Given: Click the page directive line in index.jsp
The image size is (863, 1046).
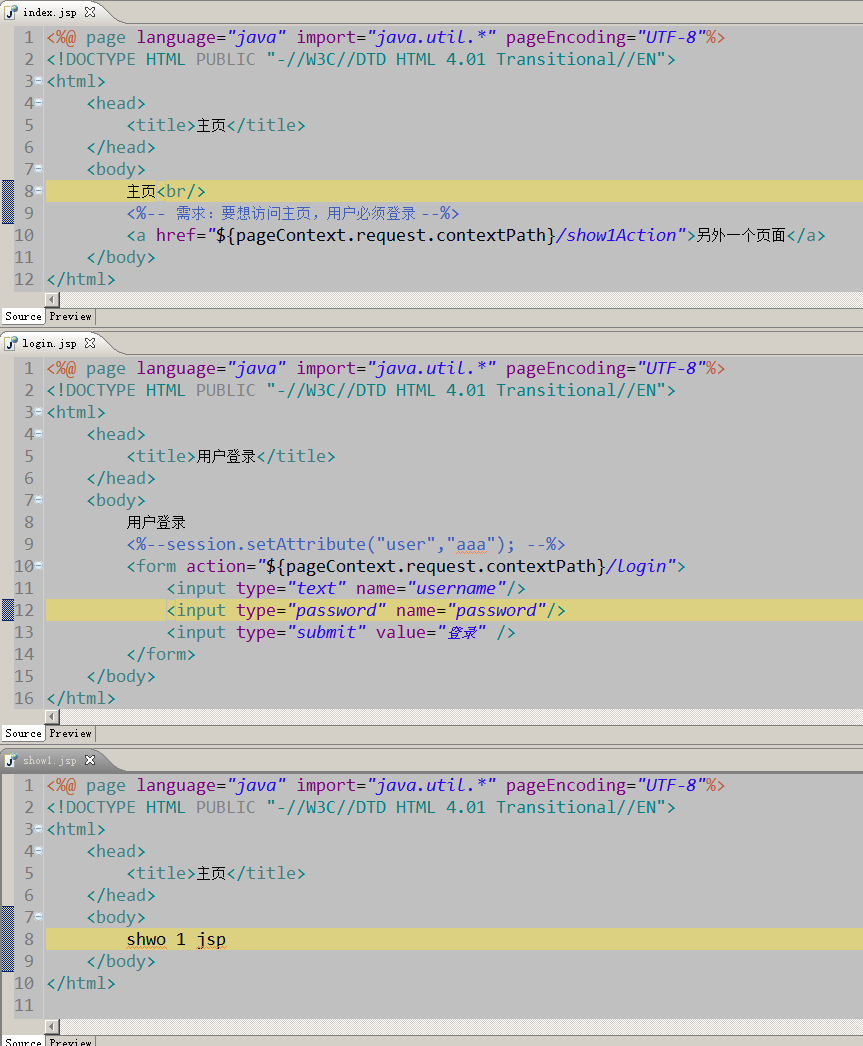Looking at the screenshot, I should [x=385, y=37].
